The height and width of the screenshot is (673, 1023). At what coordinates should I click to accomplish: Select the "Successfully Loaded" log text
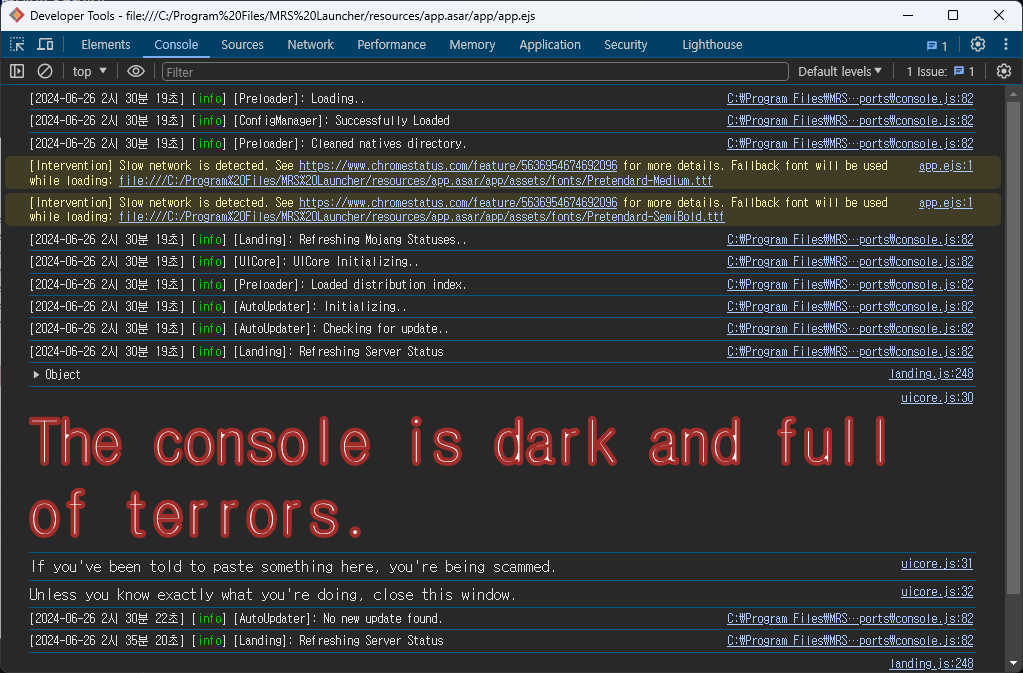(x=392, y=121)
